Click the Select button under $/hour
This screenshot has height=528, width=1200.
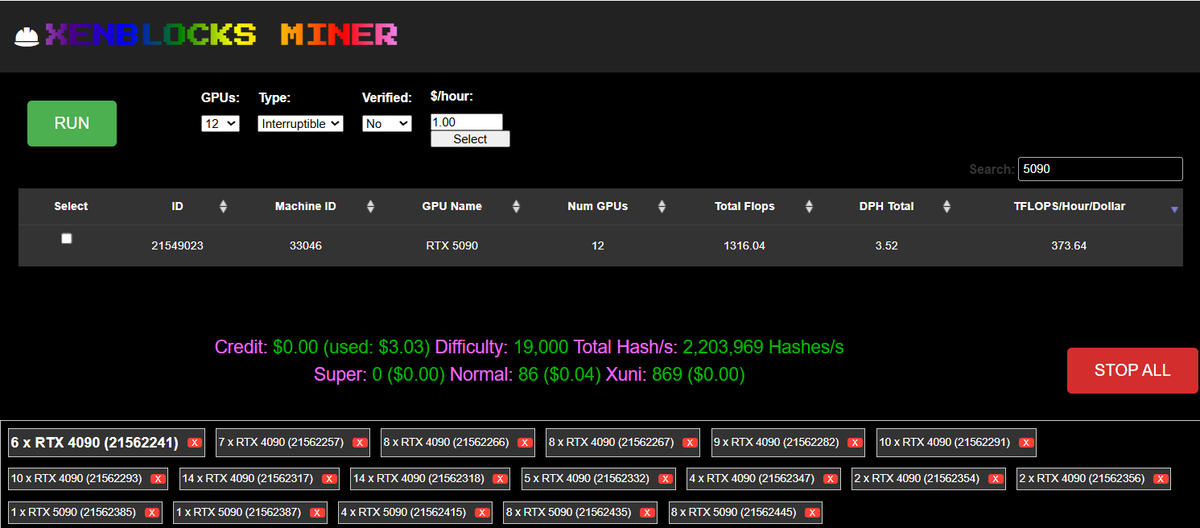(x=470, y=139)
